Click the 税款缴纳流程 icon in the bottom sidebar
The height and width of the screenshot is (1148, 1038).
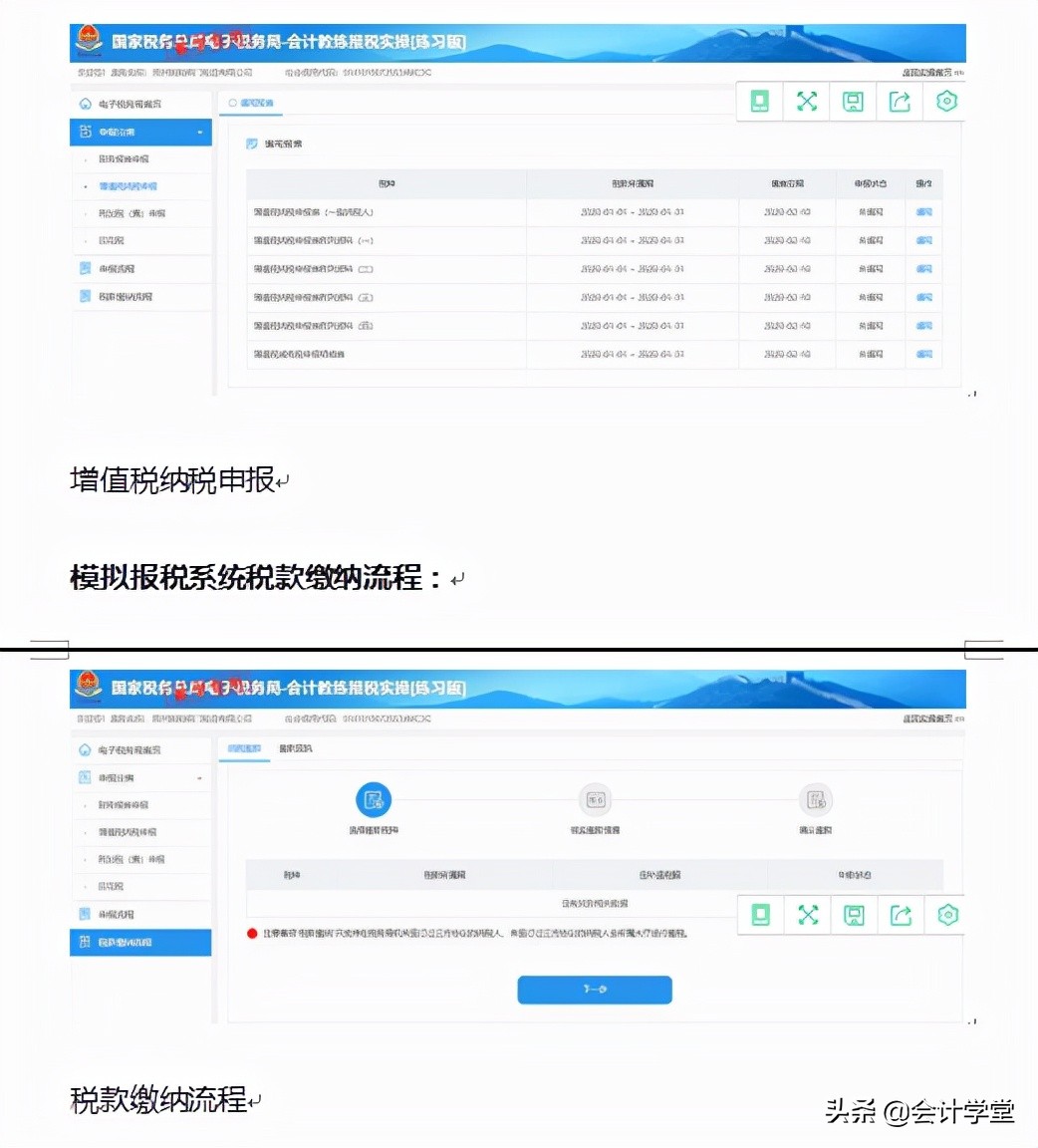pyautogui.click(x=85, y=942)
